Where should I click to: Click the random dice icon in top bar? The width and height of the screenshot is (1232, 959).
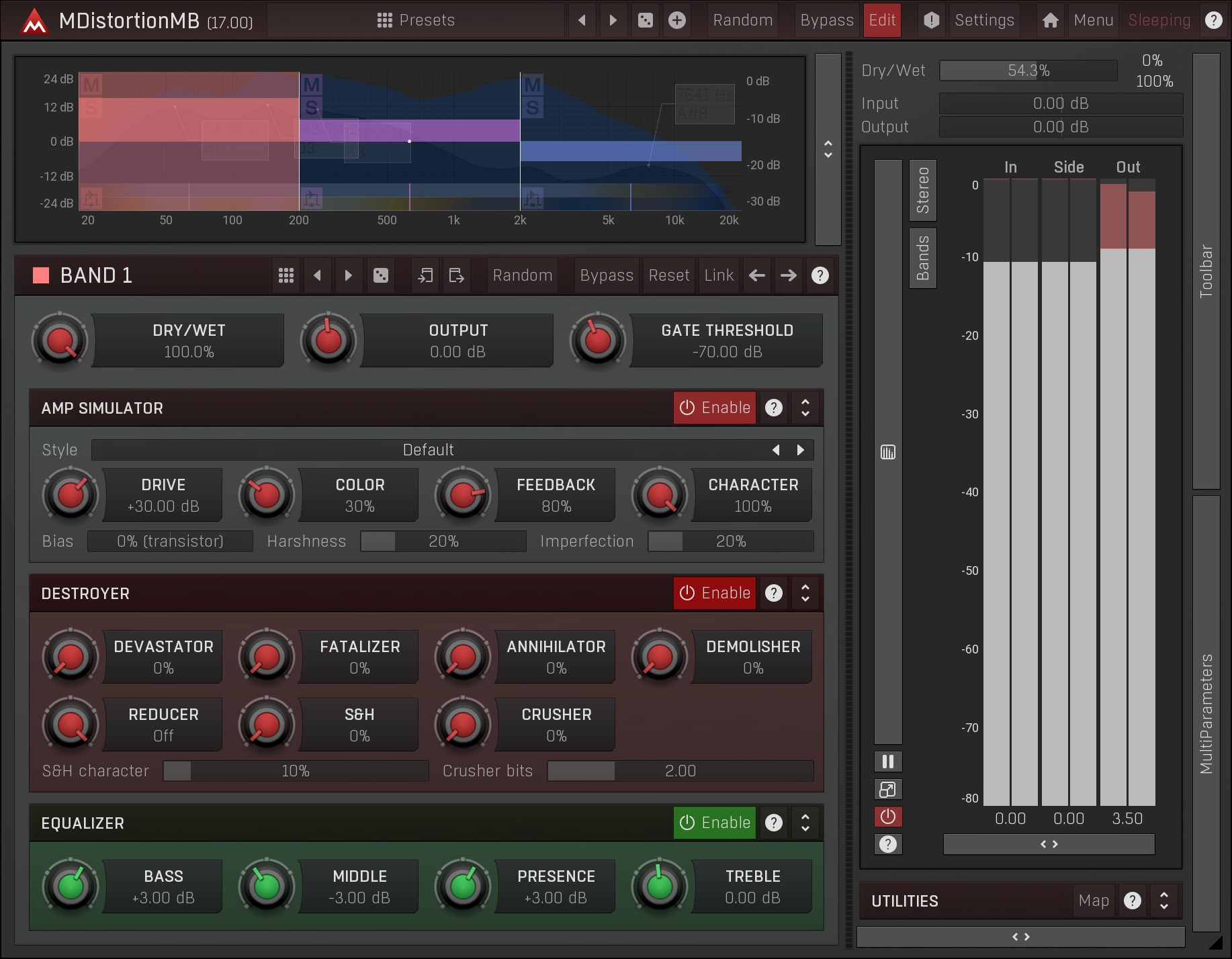click(645, 20)
